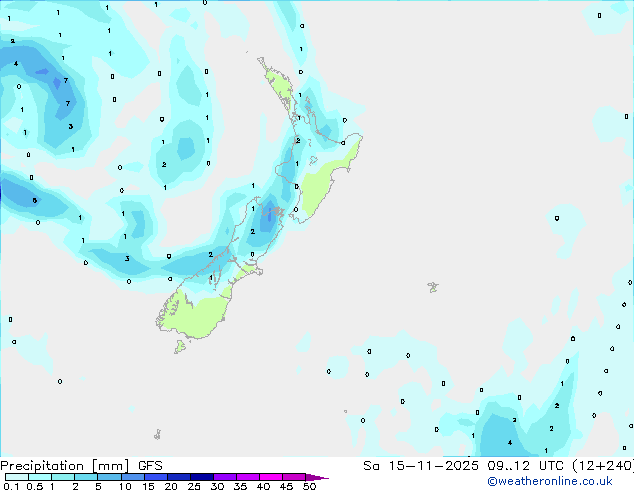Click the 'Precipitation [mm] GFS' title text
The image size is (634, 490).
(81, 466)
